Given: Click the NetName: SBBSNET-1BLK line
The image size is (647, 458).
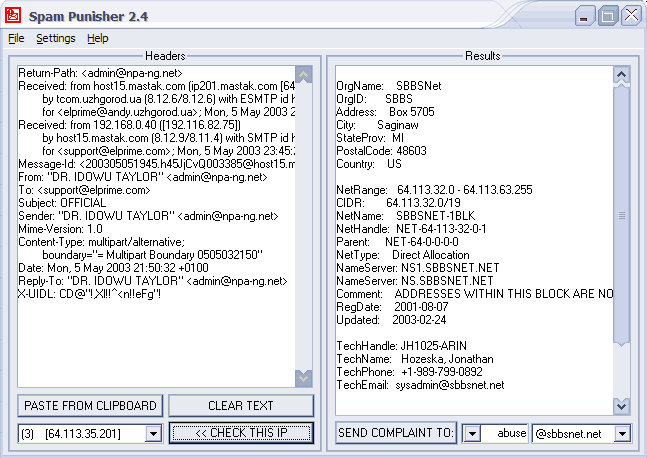Looking at the screenshot, I should [x=406, y=216].
